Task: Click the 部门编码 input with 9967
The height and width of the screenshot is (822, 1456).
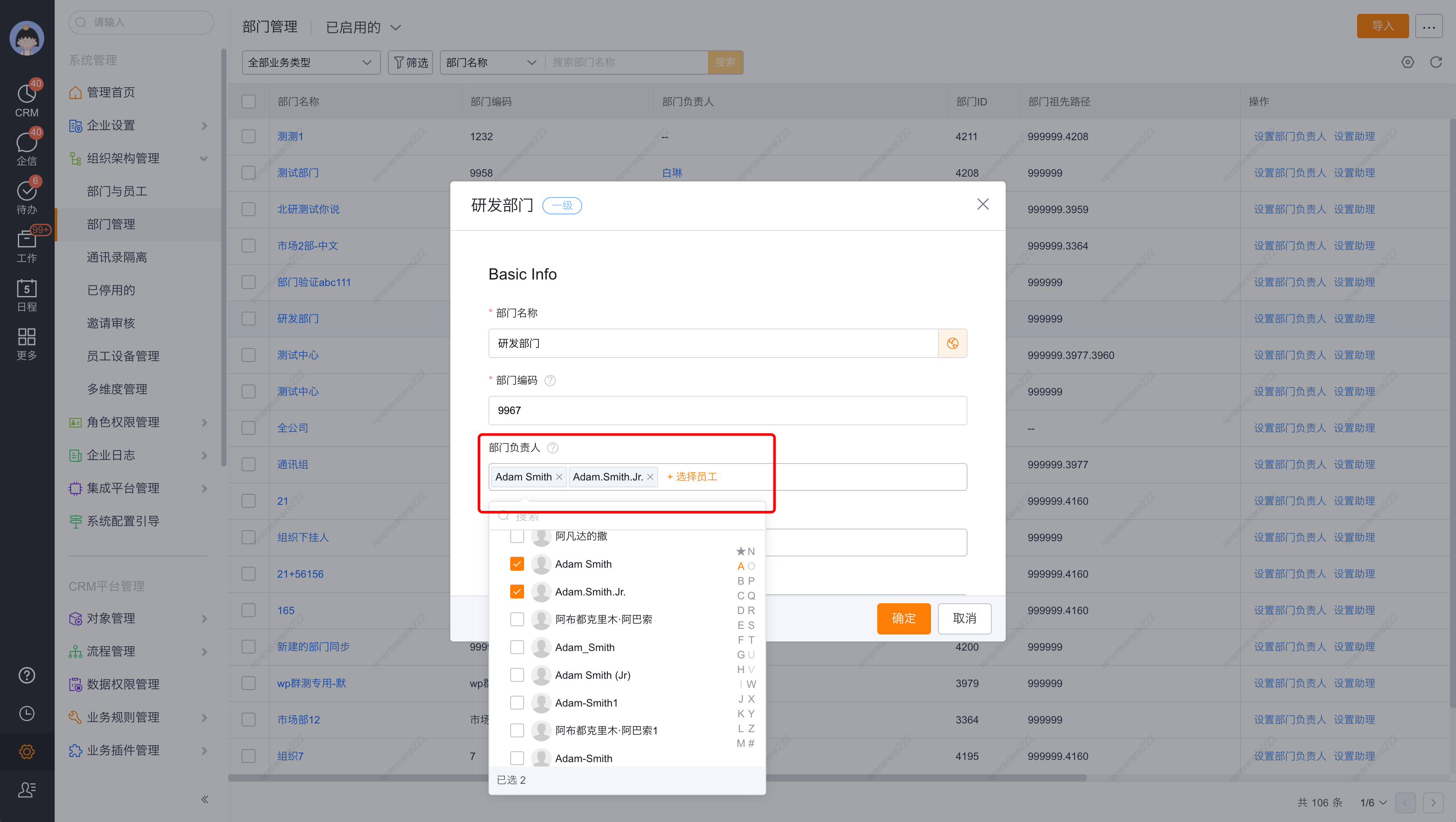Action: click(728, 411)
